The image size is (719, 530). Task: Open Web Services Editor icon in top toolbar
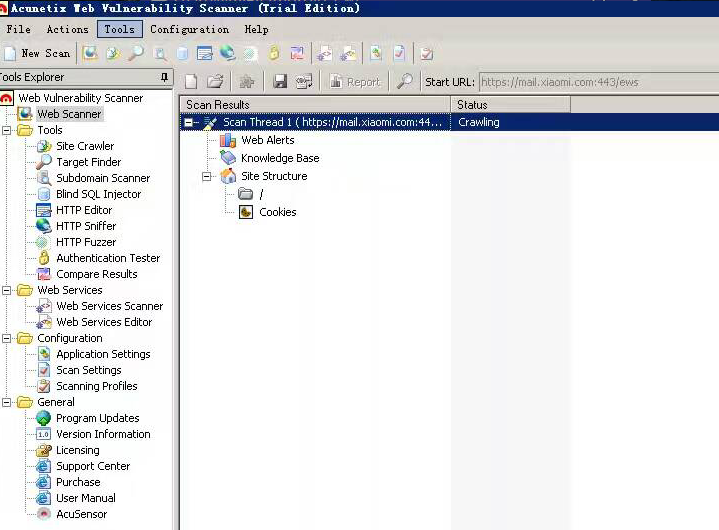click(348, 54)
